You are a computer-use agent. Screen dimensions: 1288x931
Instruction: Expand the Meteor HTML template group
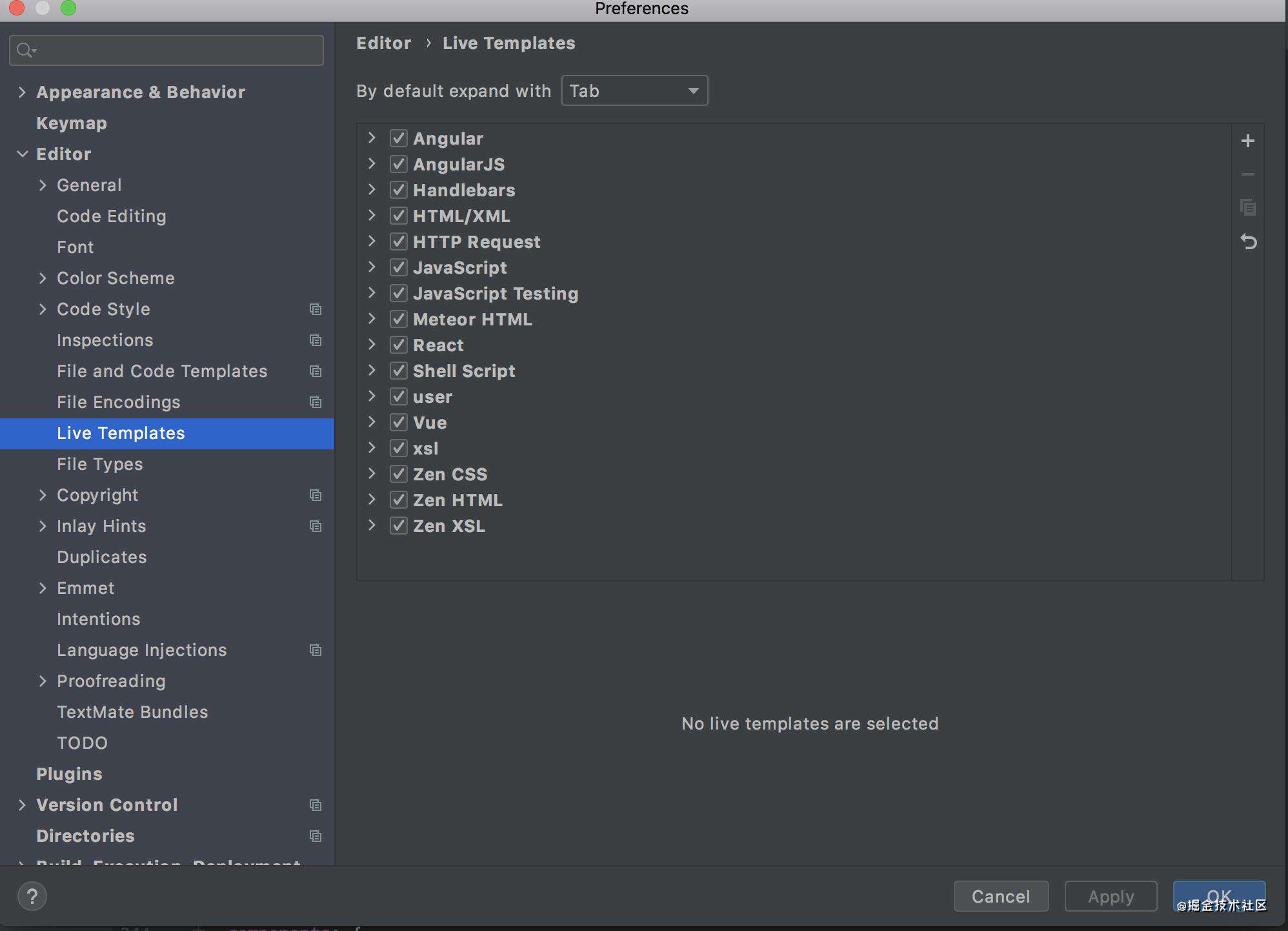(372, 319)
